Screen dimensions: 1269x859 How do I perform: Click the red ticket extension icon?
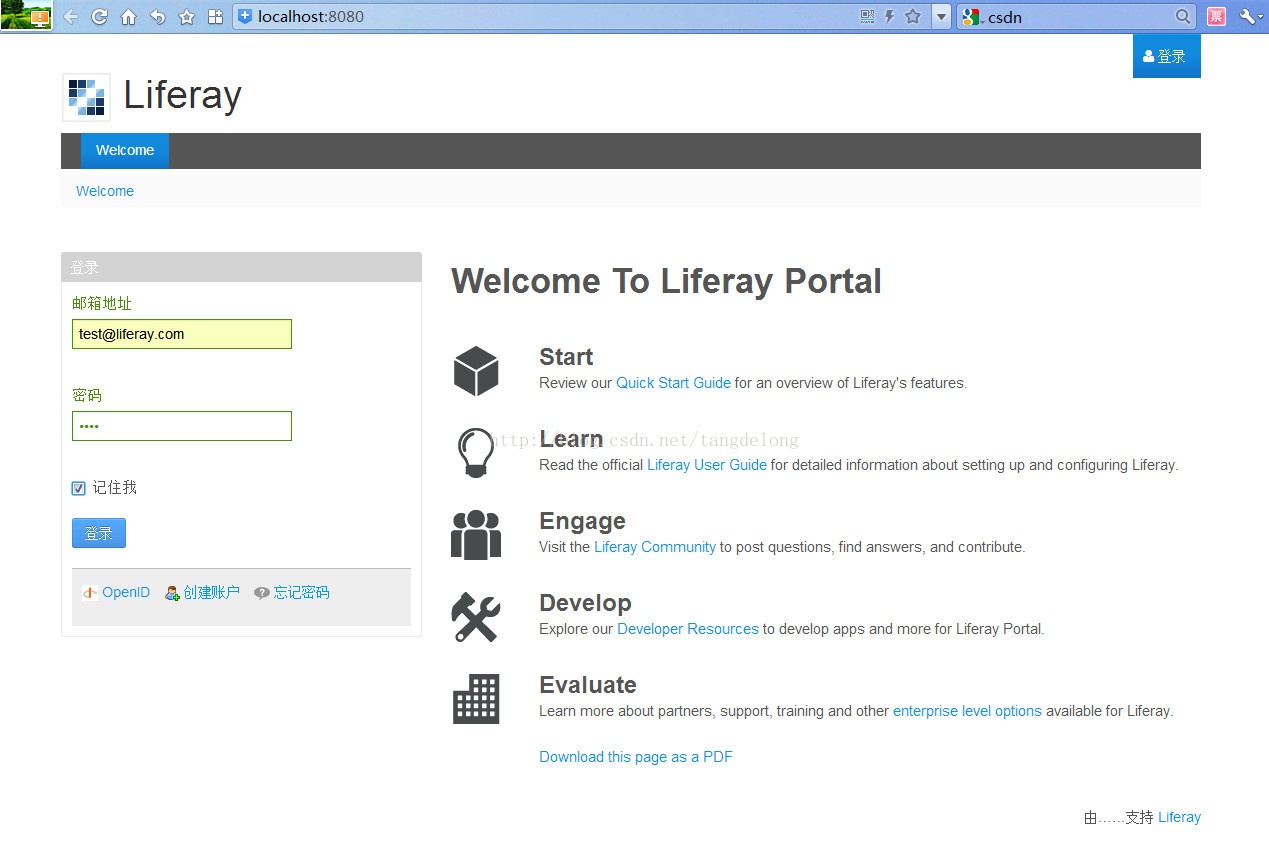pos(1216,16)
